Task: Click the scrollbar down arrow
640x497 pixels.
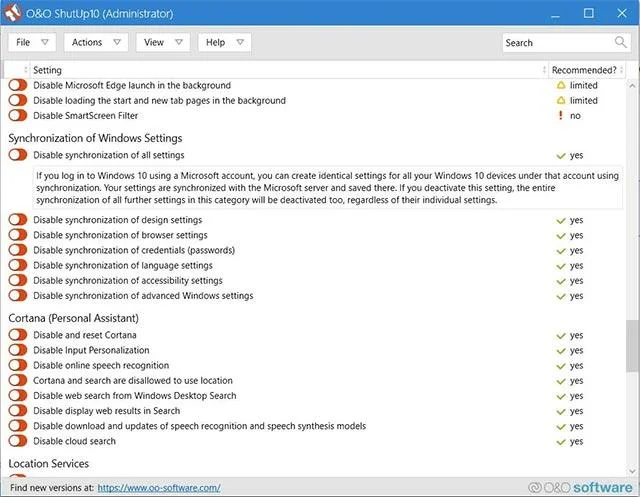Action: pos(632,471)
